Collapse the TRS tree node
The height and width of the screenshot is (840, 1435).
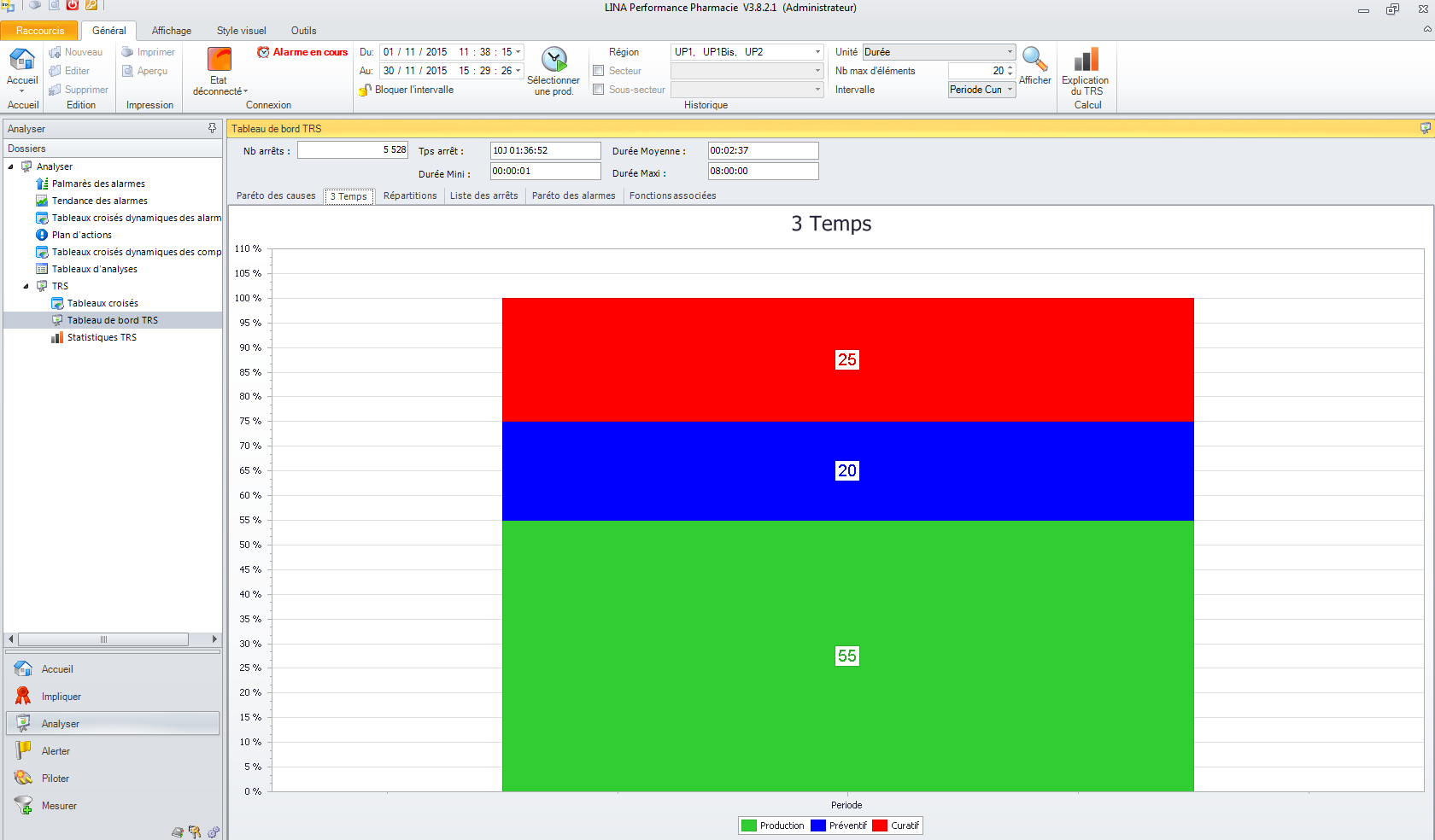click(x=26, y=286)
